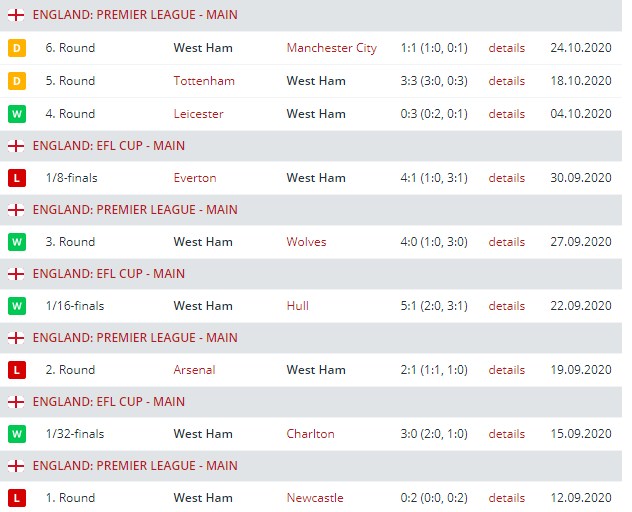
Task: Click the L badge for the Newcastle match
Action: (16, 498)
